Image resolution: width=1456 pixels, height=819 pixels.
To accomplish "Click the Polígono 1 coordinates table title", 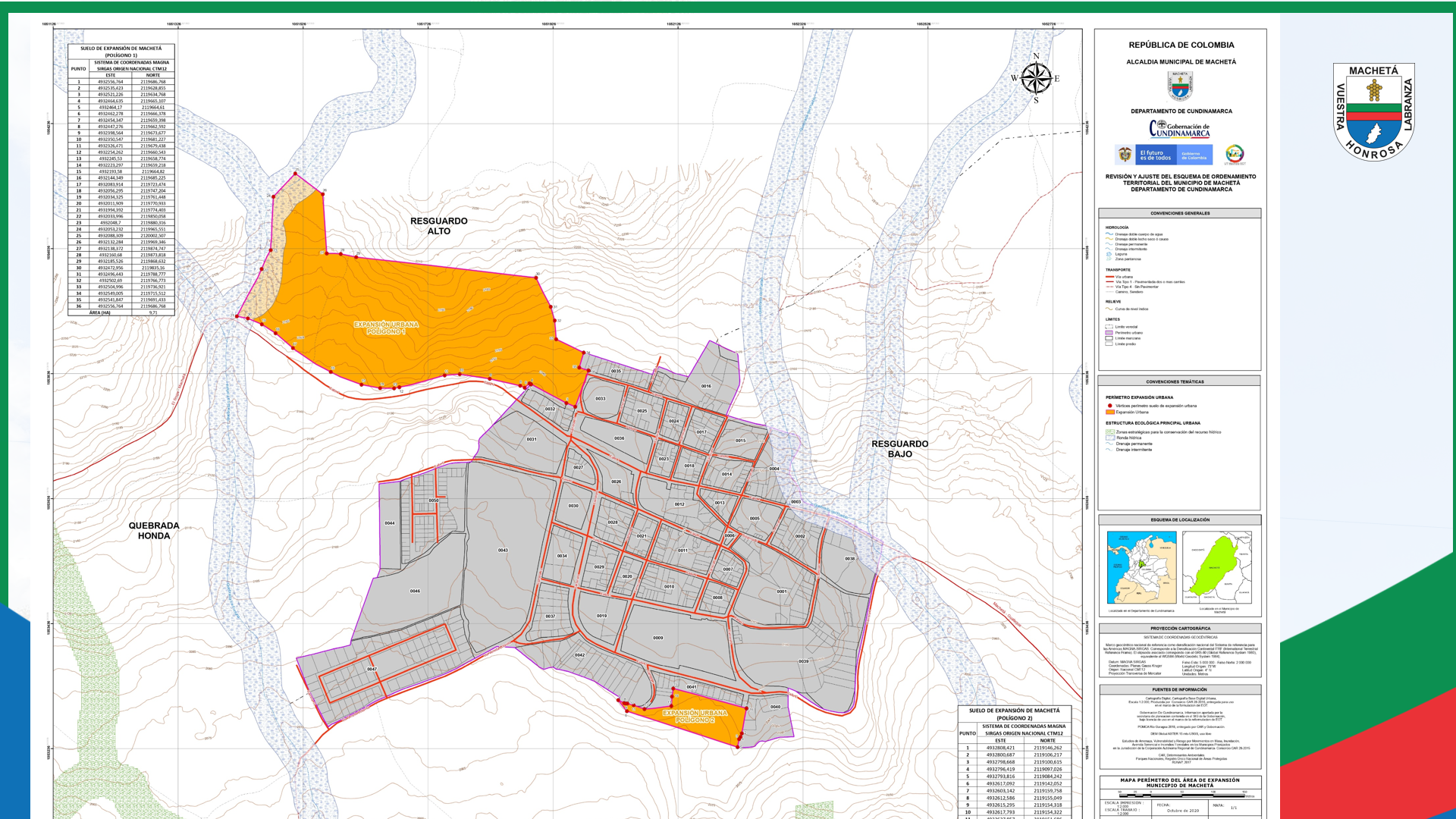I will coord(121,52).
